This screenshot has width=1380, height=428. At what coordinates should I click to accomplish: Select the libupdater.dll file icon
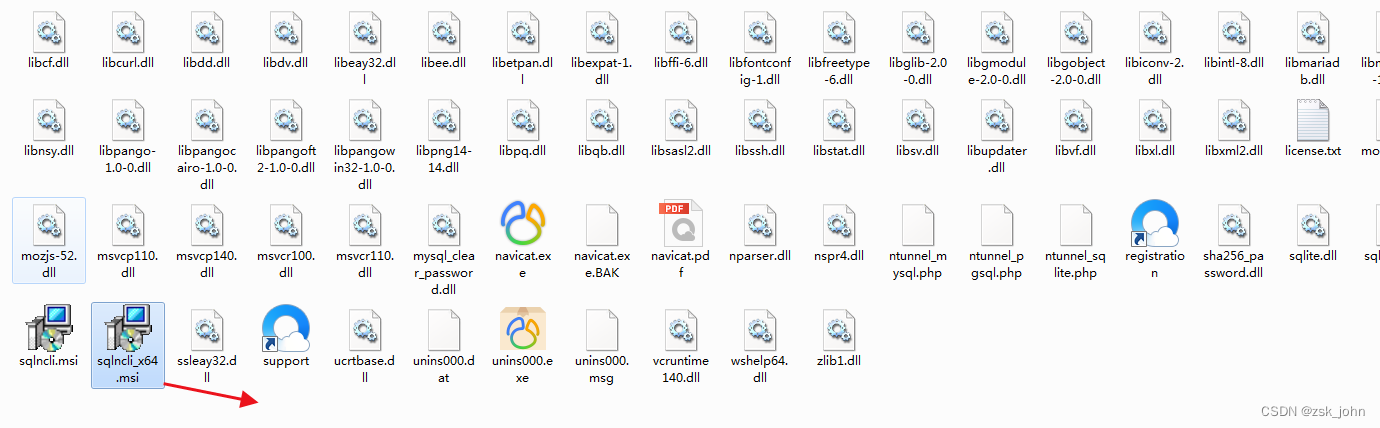996,120
